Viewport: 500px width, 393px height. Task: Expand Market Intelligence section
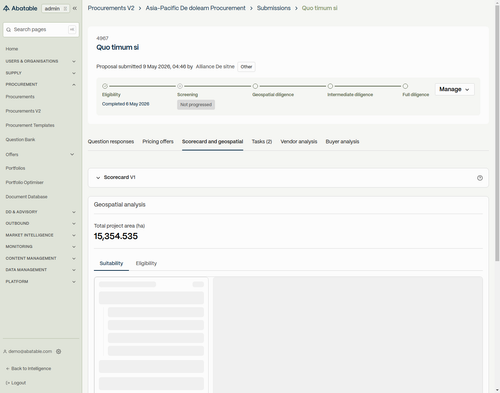pos(40,235)
